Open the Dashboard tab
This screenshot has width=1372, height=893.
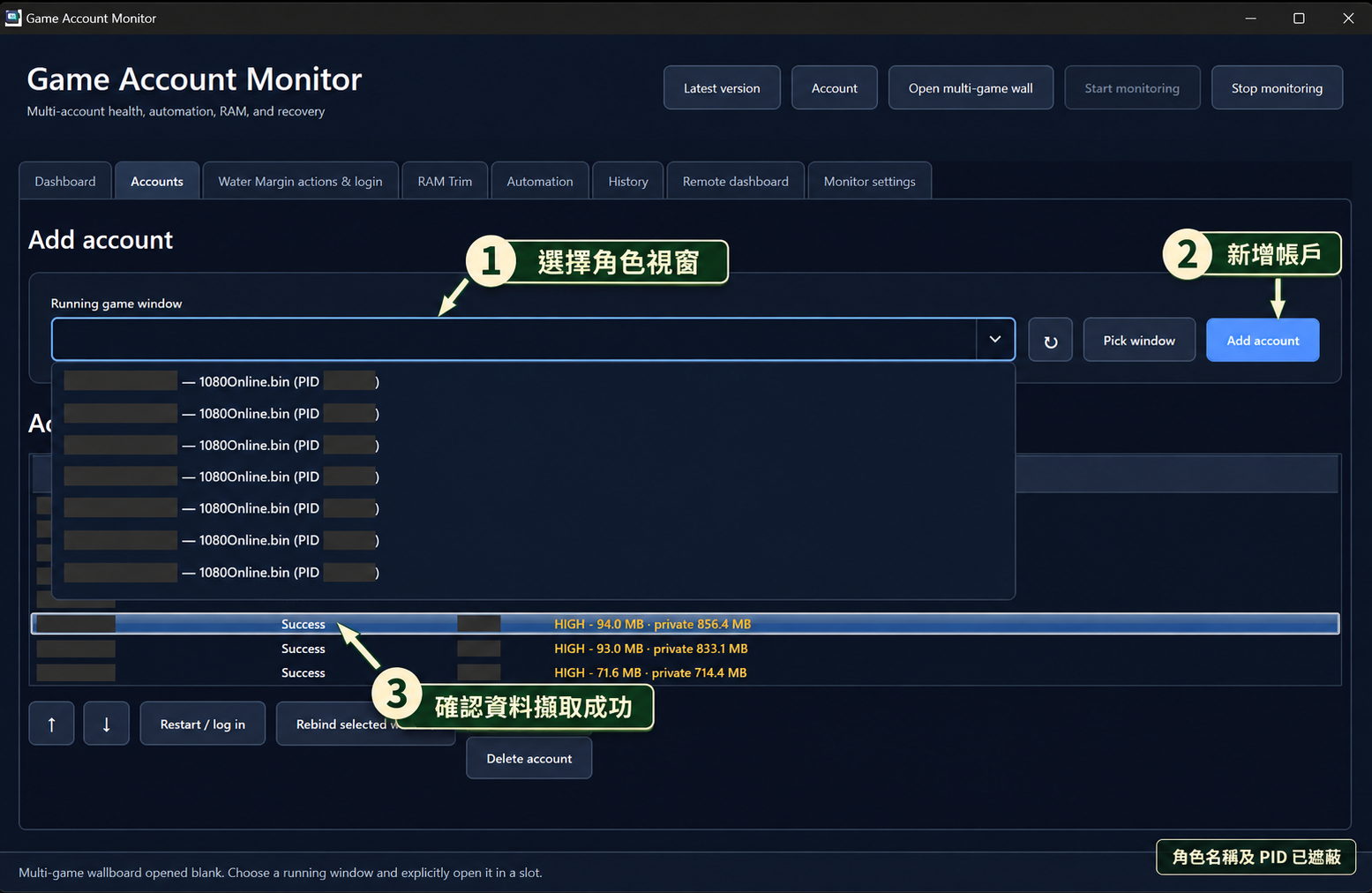click(x=65, y=181)
